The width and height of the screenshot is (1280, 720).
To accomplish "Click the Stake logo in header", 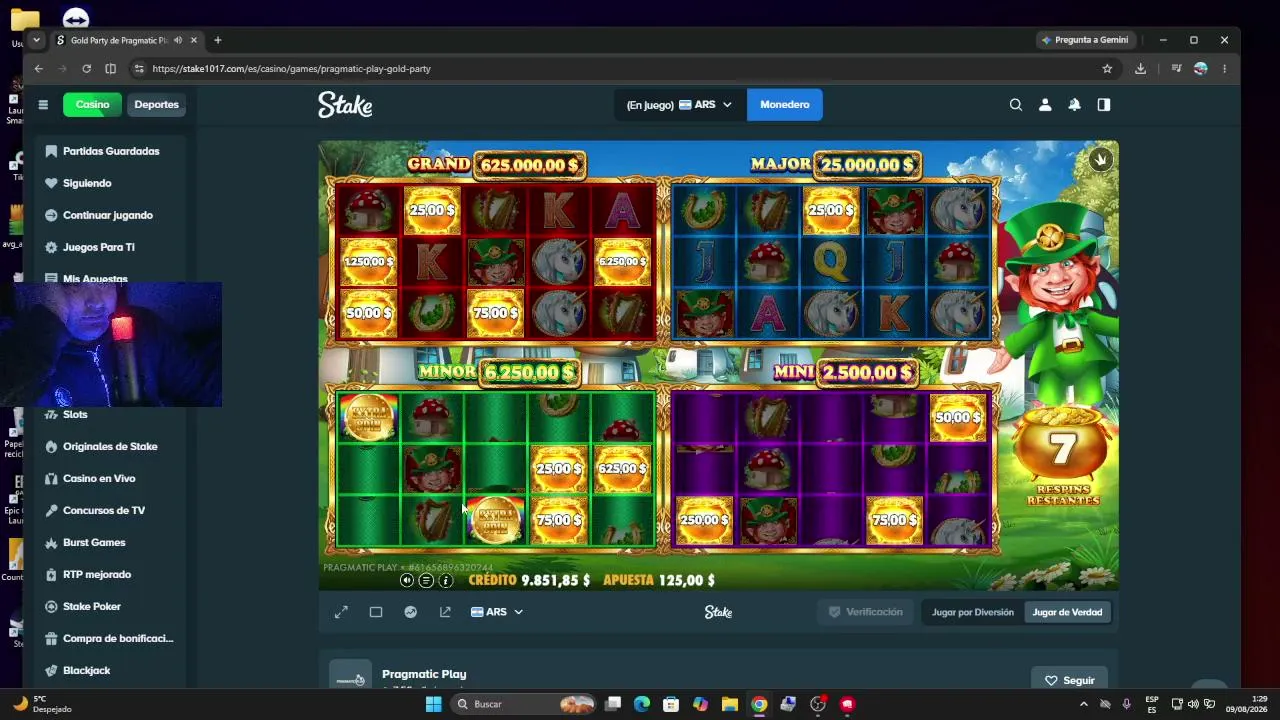I will tap(345, 104).
